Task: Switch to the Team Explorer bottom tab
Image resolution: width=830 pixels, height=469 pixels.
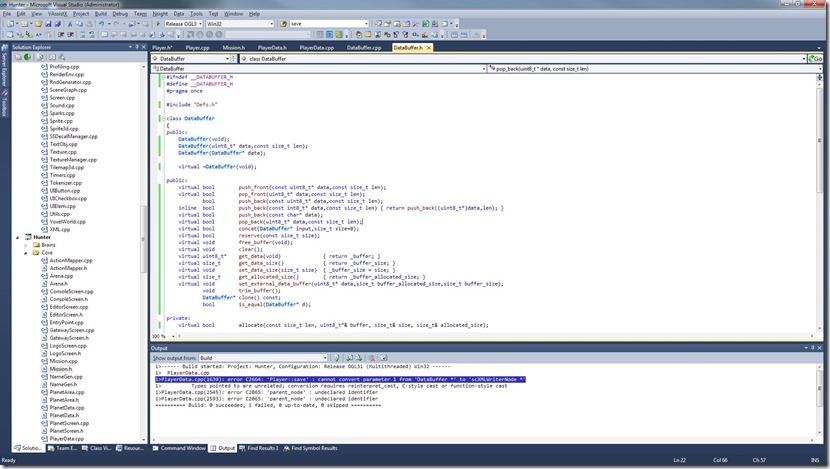Action: tap(62, 448)
